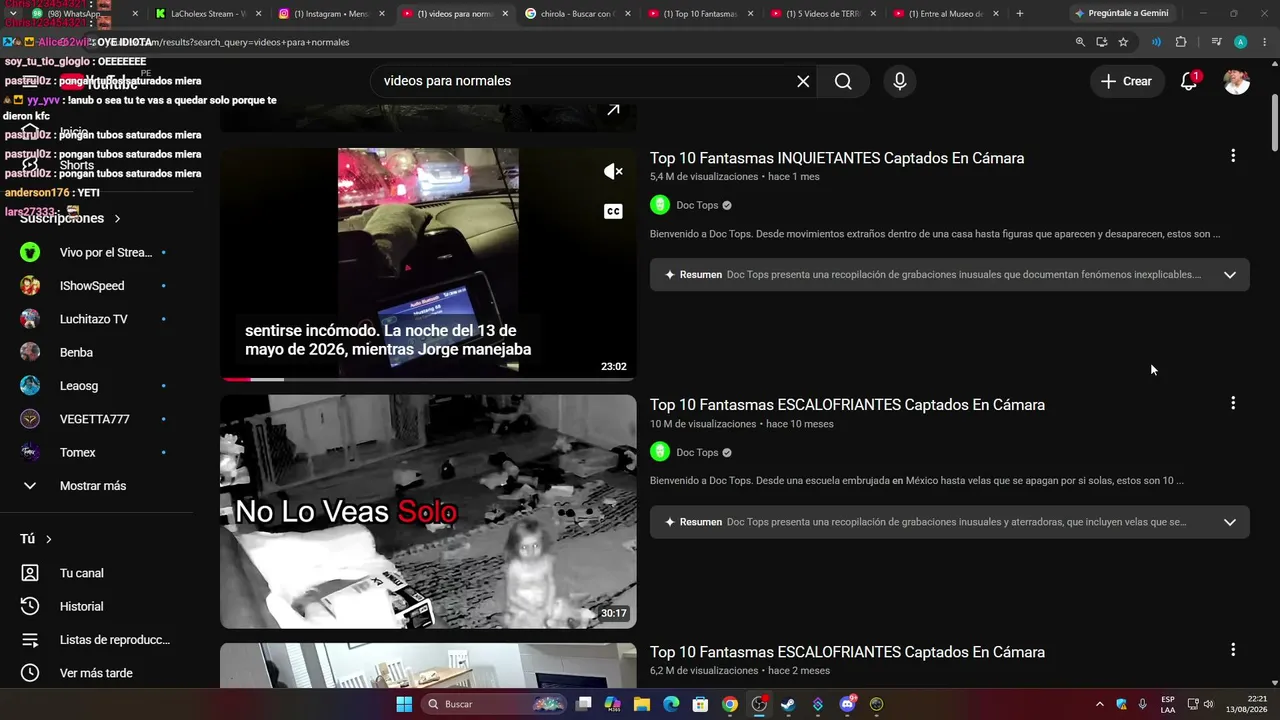Expand summary of the 10 M views video
Image resolution: width=1280 pixels, height=720 pixels.
pos(1230,522)
